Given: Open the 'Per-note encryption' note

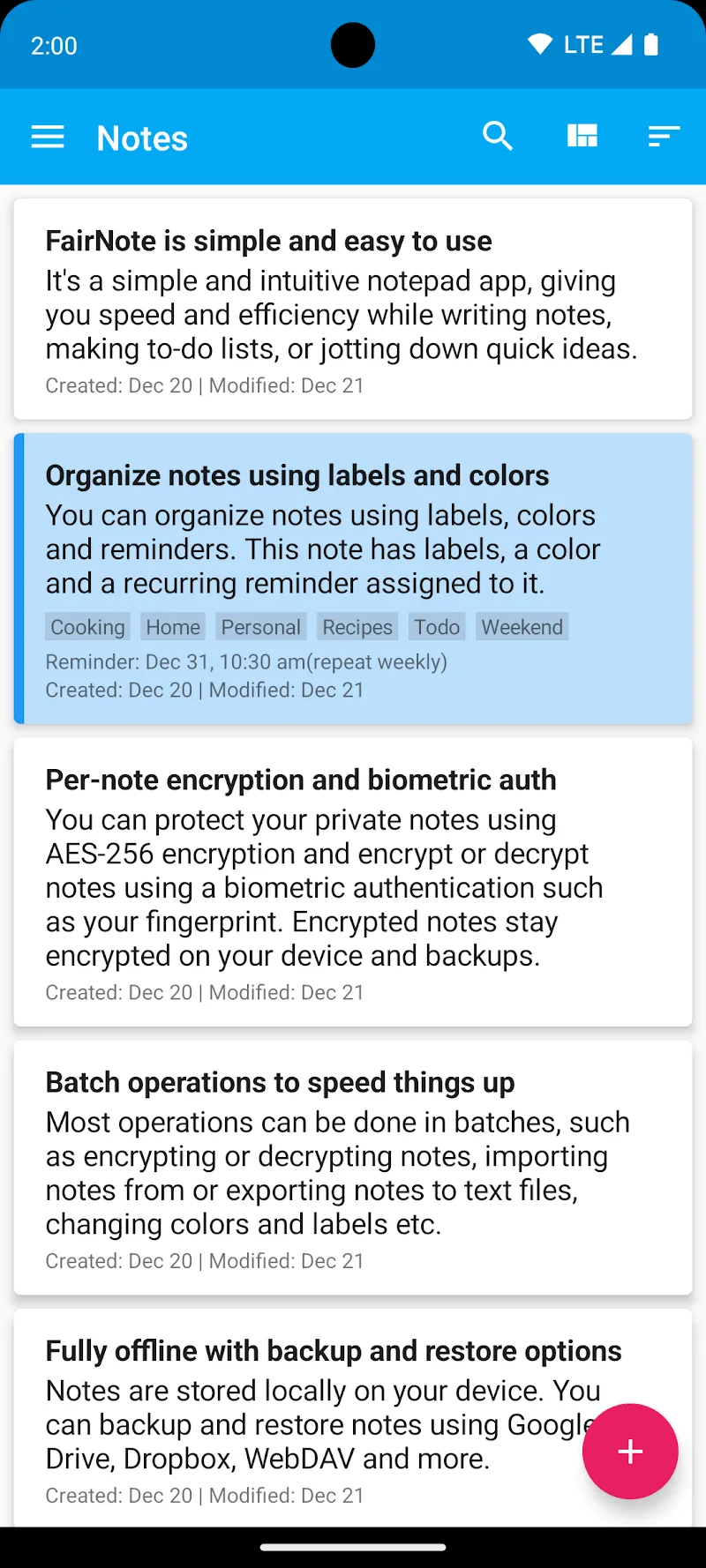Looking at the screenshot, I should 353,882.
